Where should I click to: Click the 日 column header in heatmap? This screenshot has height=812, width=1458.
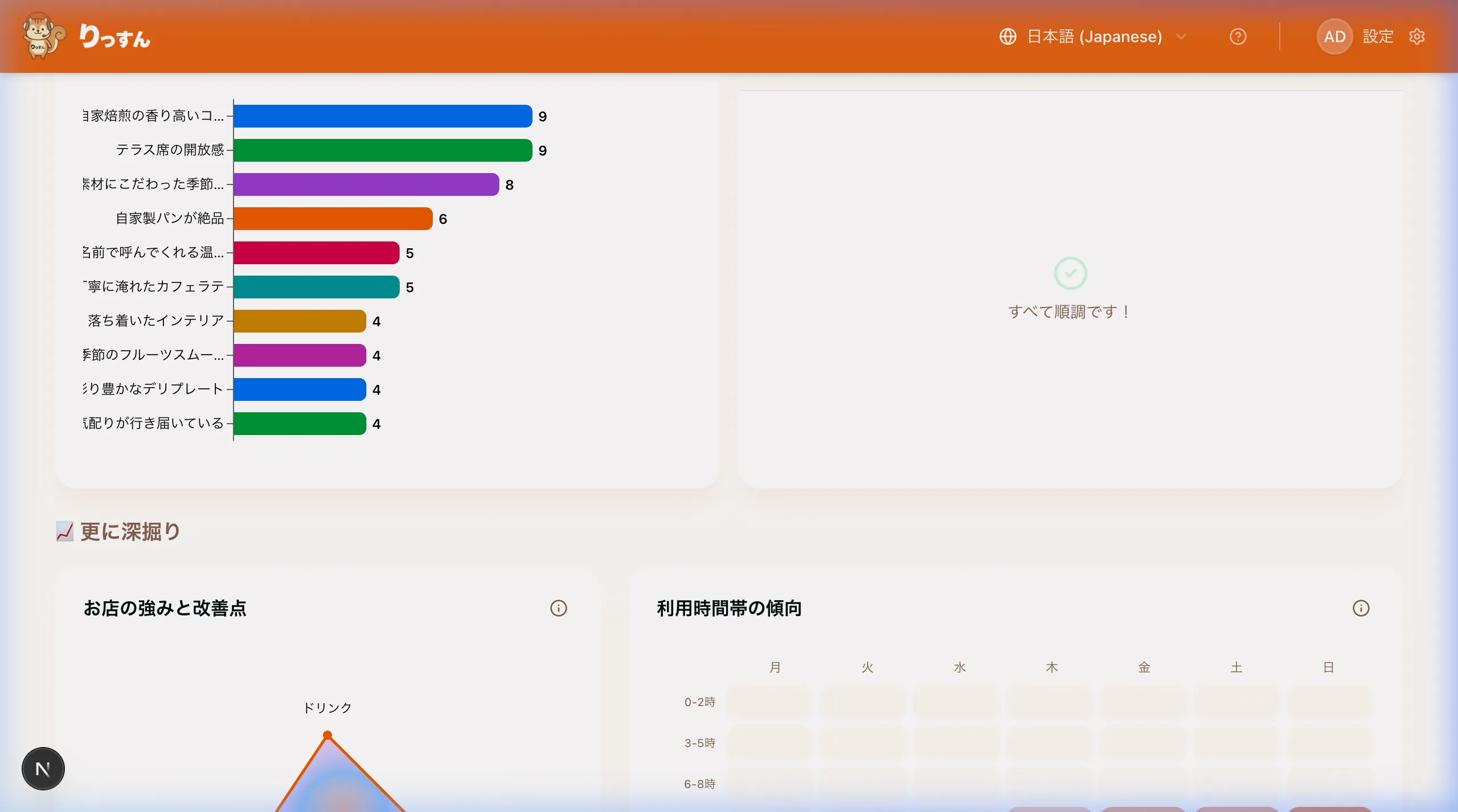point(1329,667)
